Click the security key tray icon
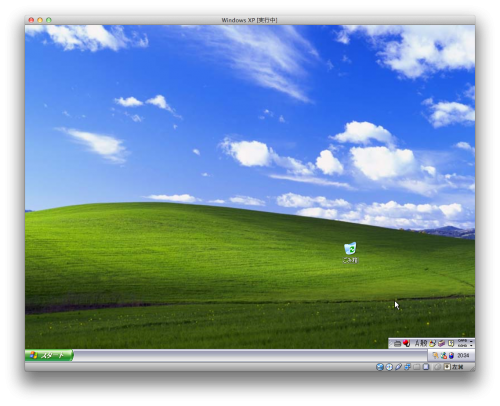Viewport: 500px width, 406px height. tap(435, 356)
